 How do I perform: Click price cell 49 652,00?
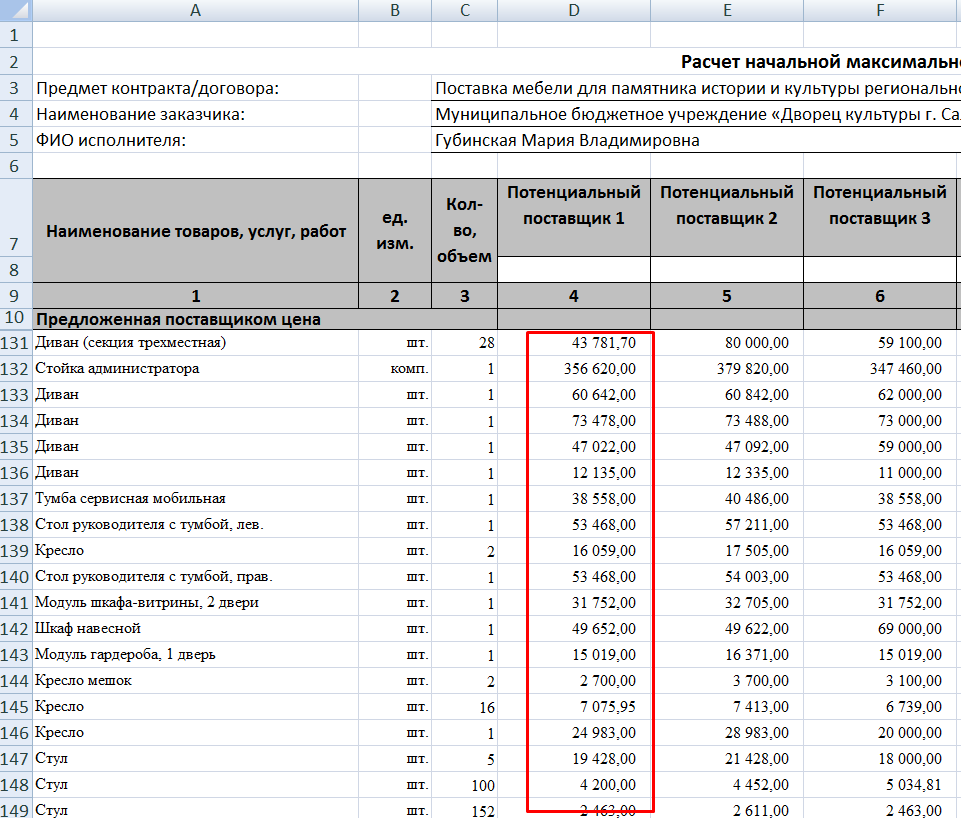tap(574, 629)
